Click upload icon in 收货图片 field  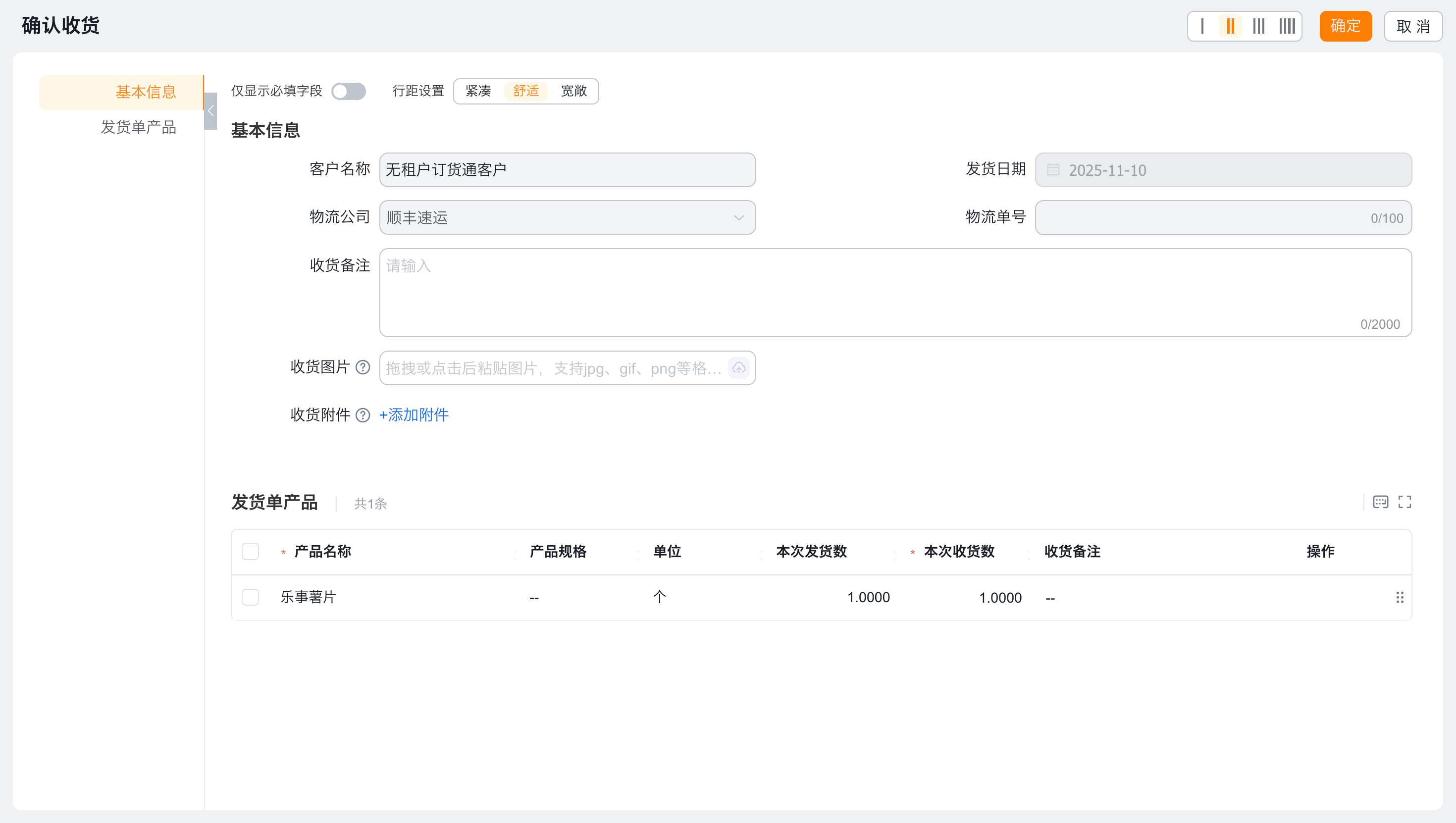[739, 368]
